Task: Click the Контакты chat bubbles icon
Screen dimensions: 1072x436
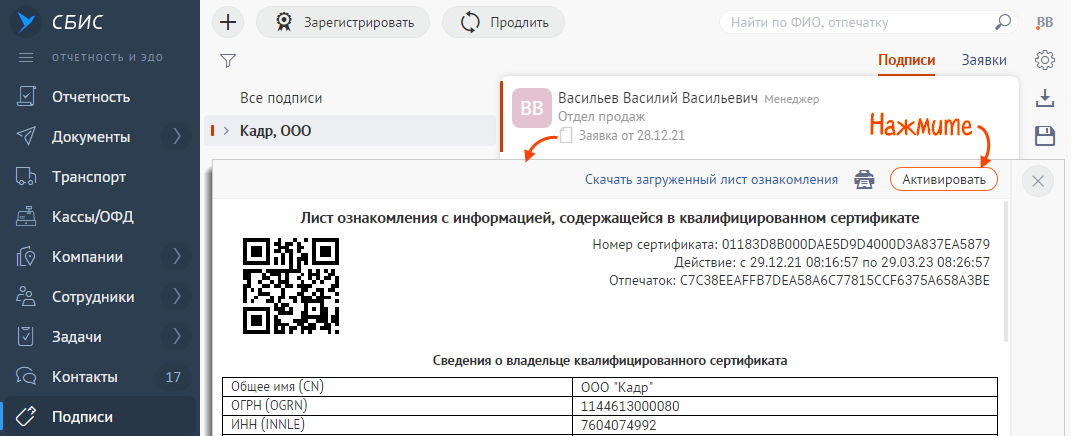Action: click(x=26, y=377)
